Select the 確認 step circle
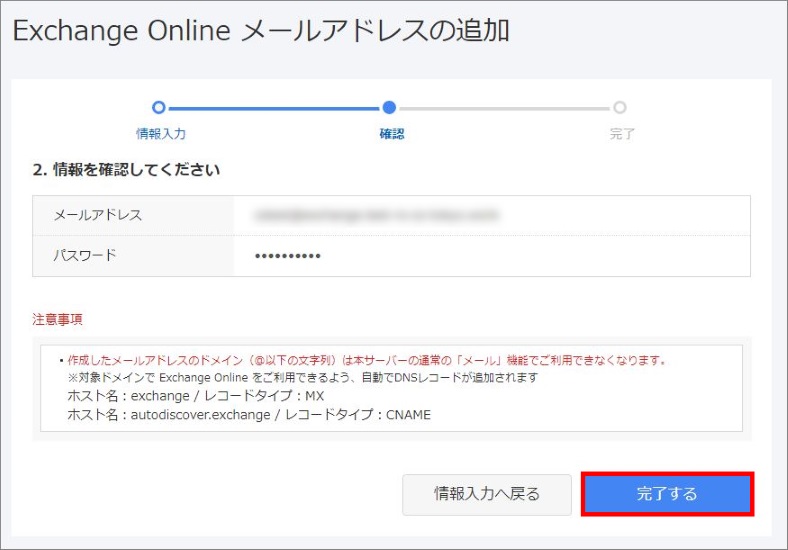The image size is (788, 550). click(389, 107)
